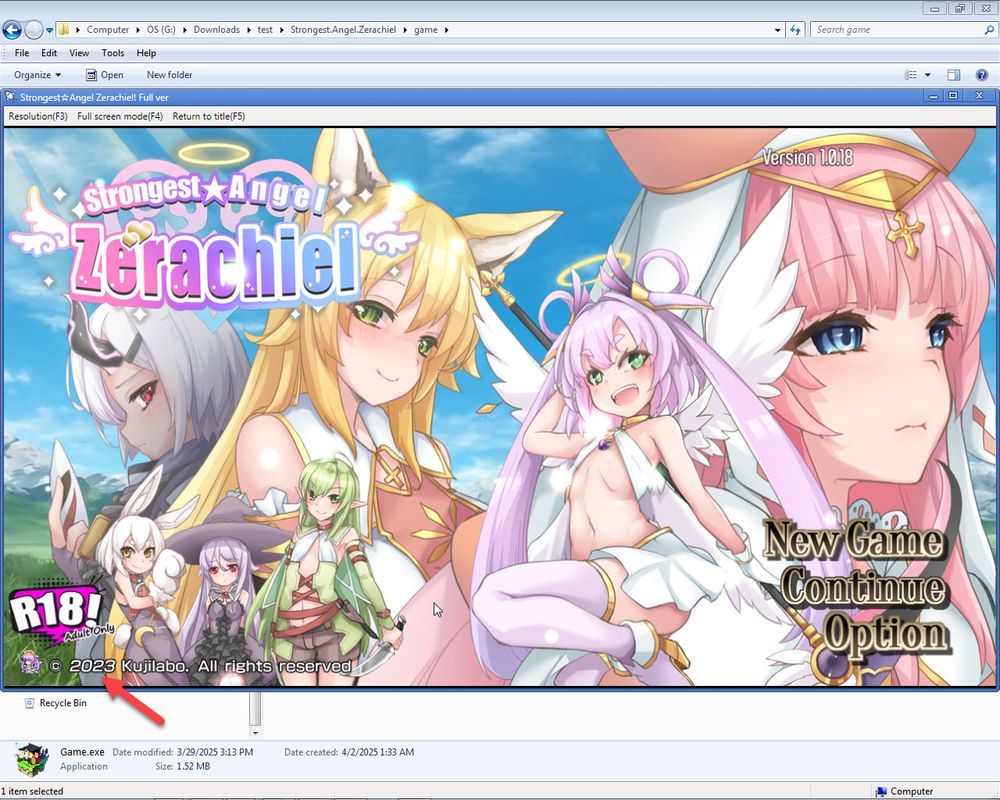Select Continue on title screen
The height and width of the screenshot is (800, 1000).
click(x=863, y=587)
